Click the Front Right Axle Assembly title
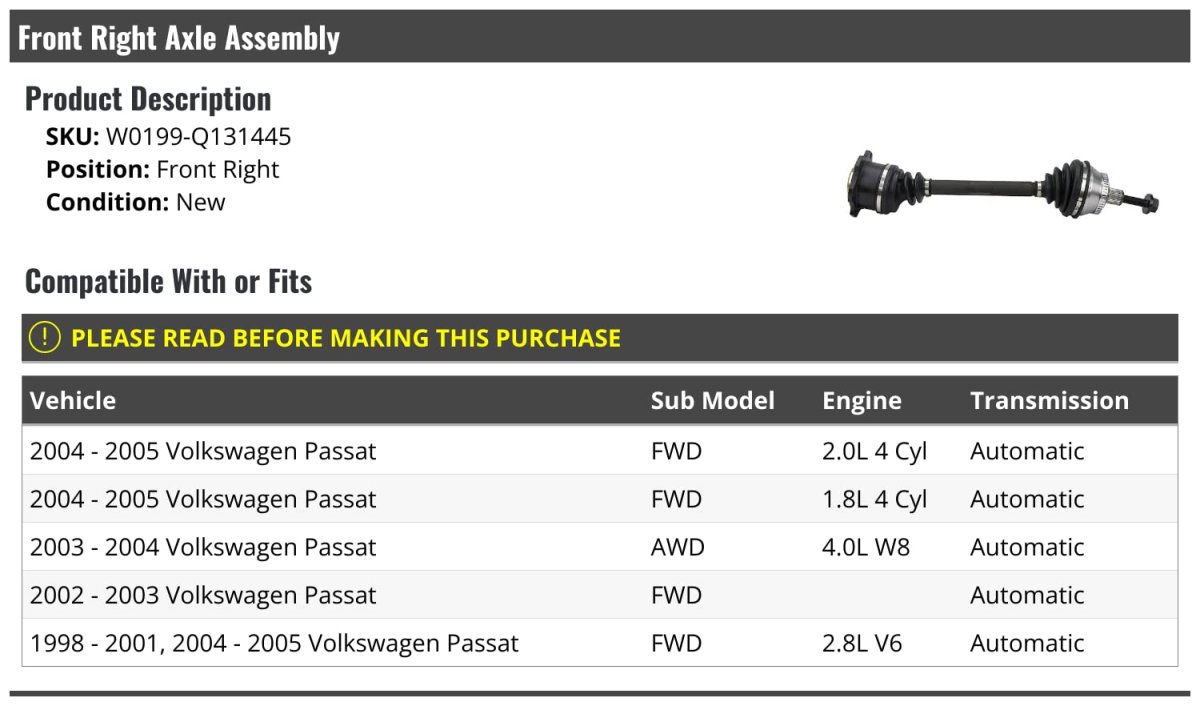The height and width of the screenshot is (706, 1200). [x=179, y=38]
